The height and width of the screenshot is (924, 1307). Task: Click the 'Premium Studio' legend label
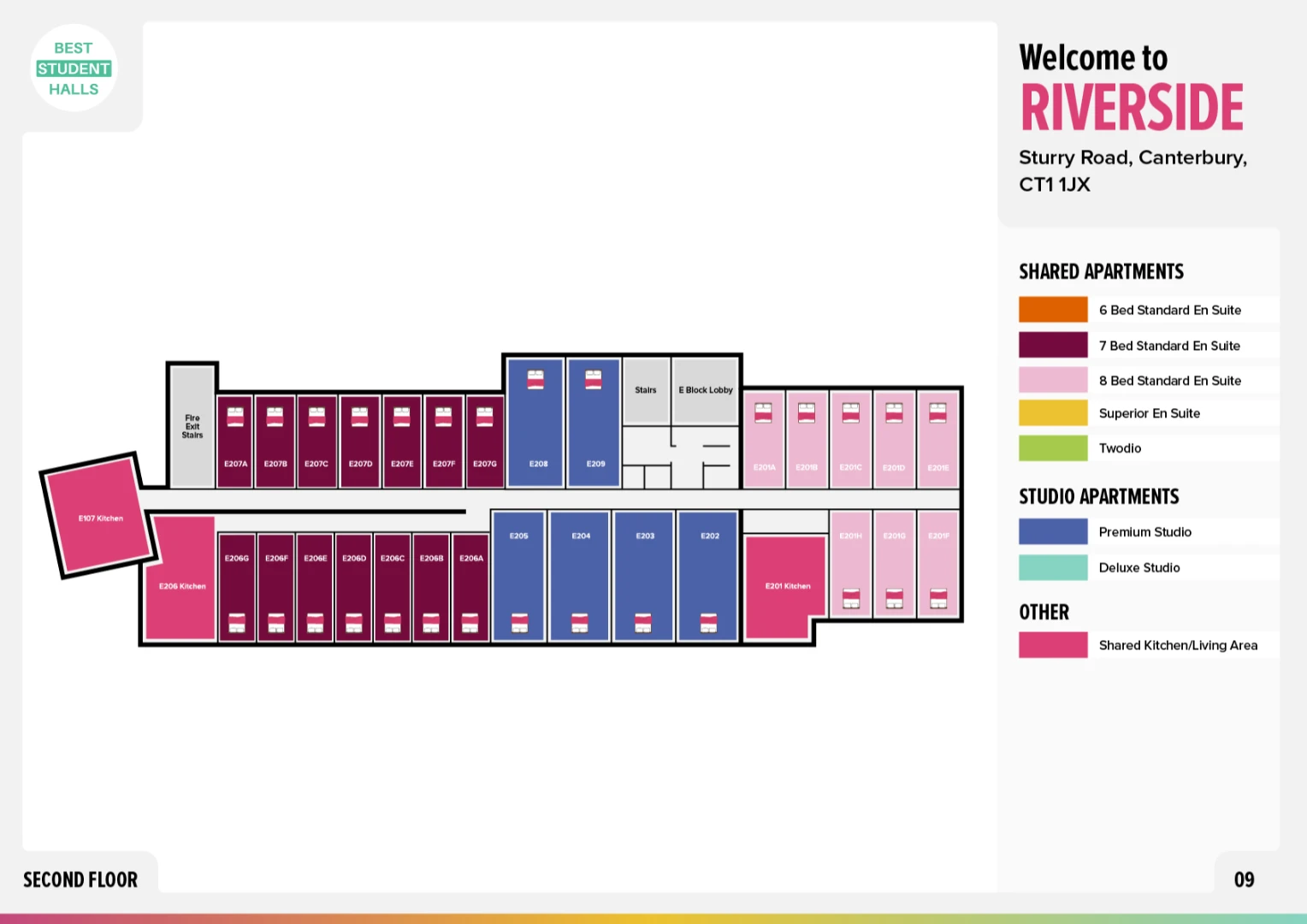coord(1145,532)
